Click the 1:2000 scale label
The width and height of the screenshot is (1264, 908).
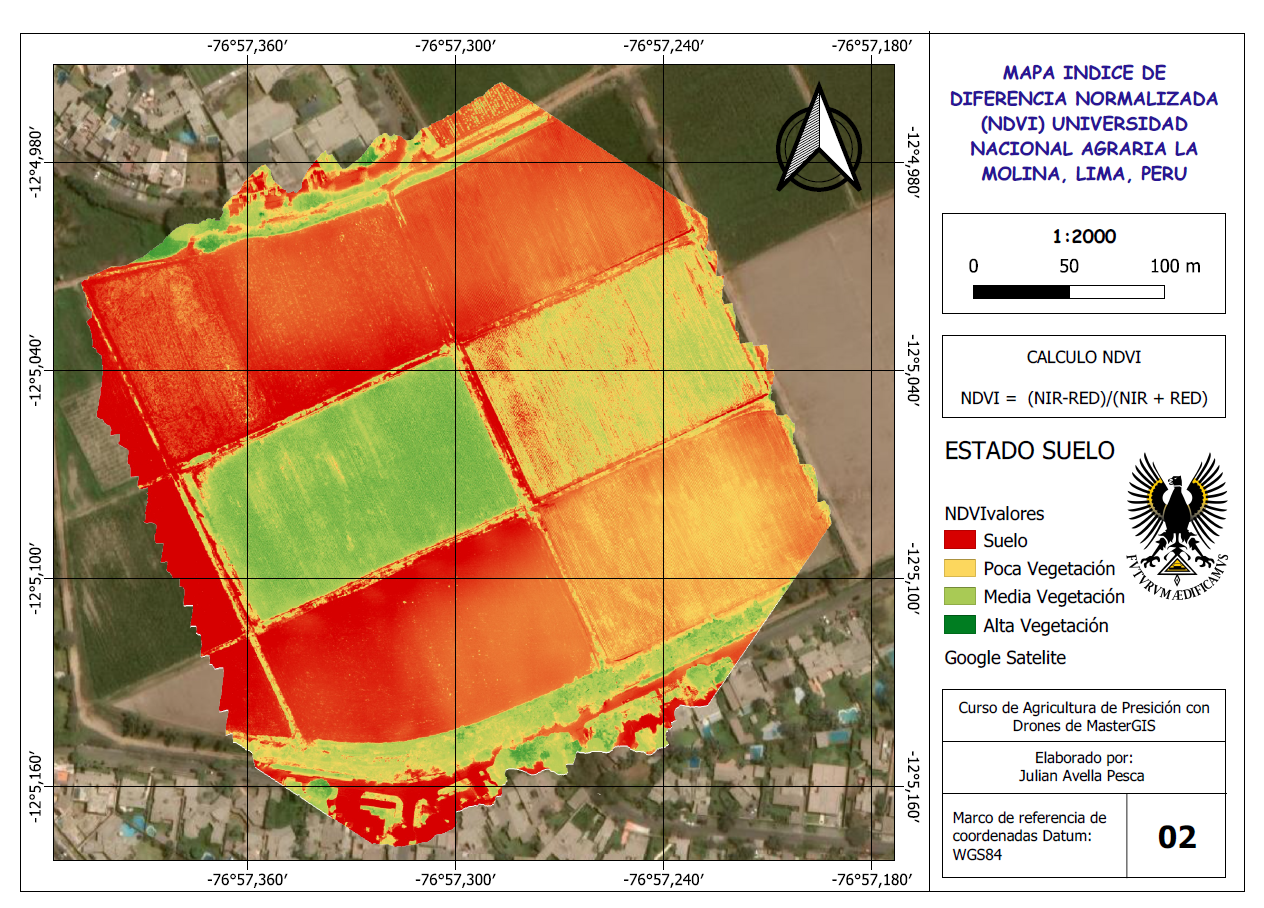coord(1084,237)
